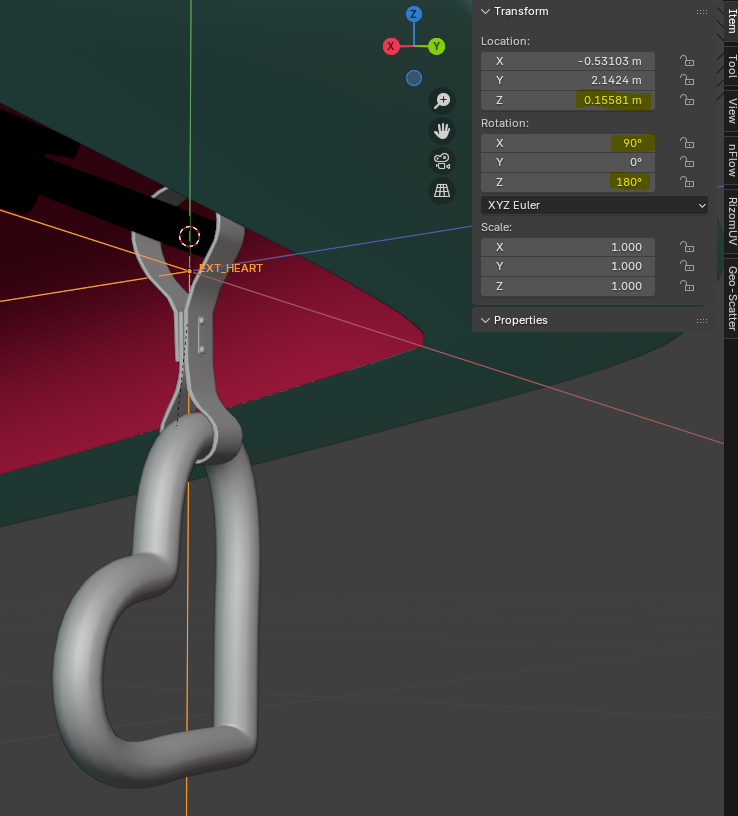Click the zoom magnifier viewport icon
The height and width of the screenshot is (816, 738).
(442, 100)
